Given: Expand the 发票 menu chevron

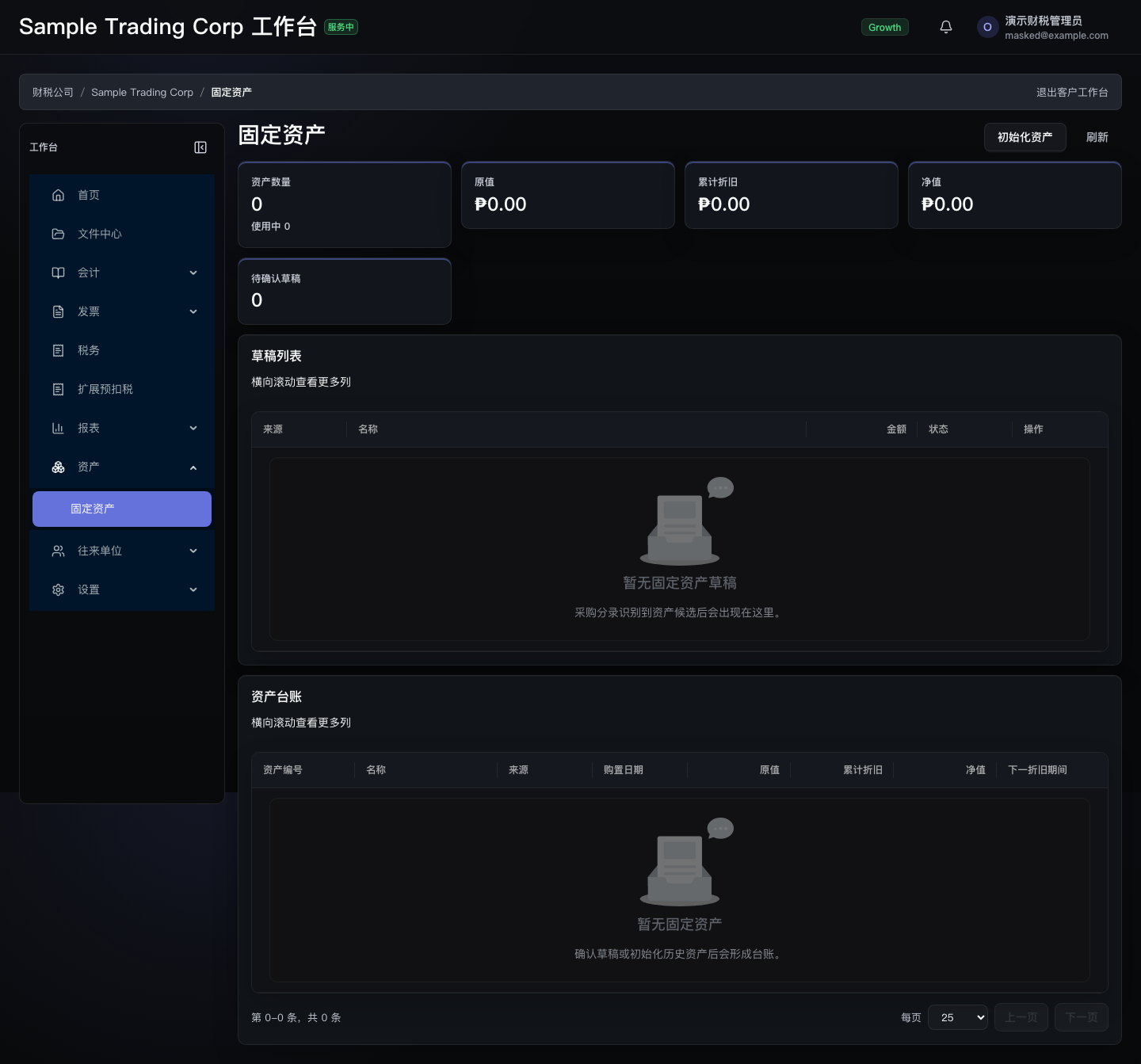Looking at the screenshot, I should [x=193, y=311].
